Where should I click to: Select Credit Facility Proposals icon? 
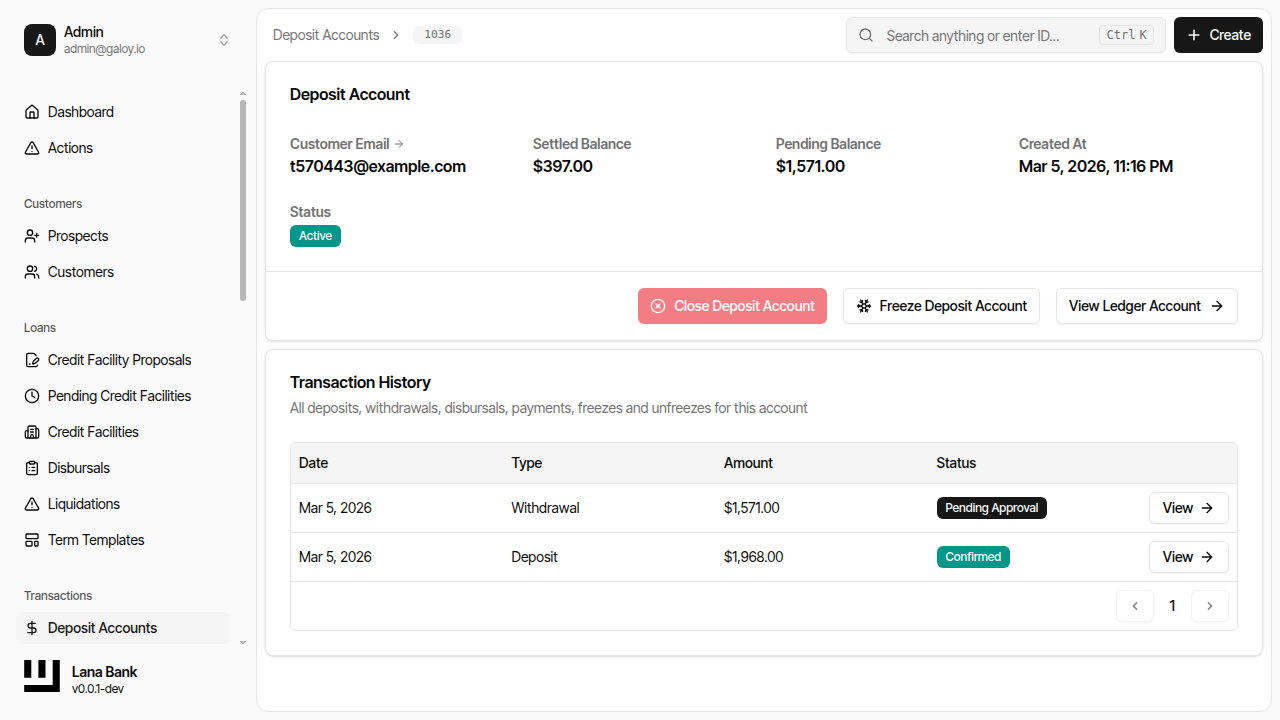31,359
